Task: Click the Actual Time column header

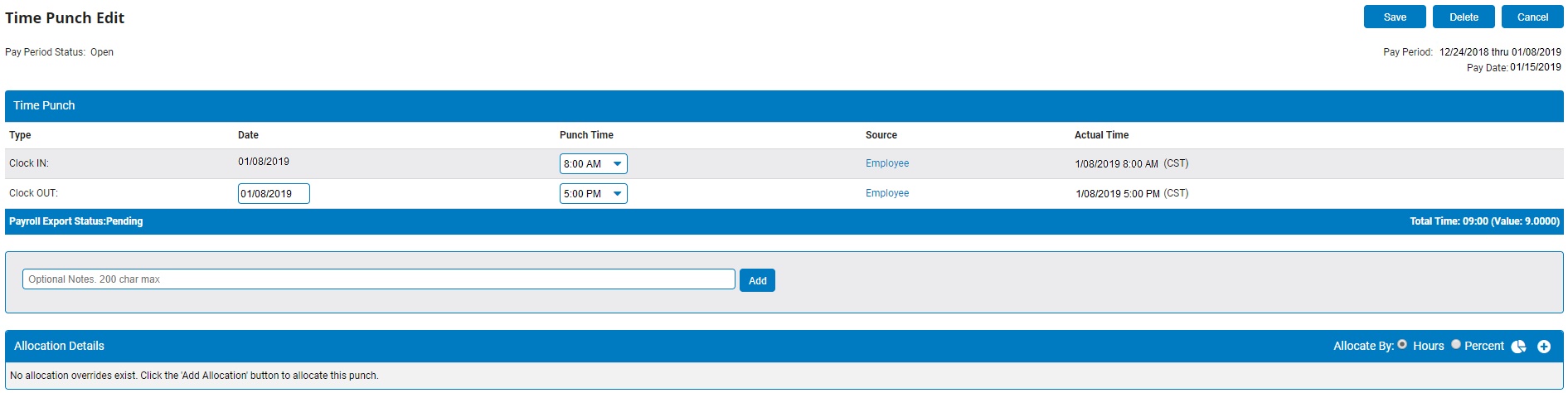Action: [x=1101, y=135]
